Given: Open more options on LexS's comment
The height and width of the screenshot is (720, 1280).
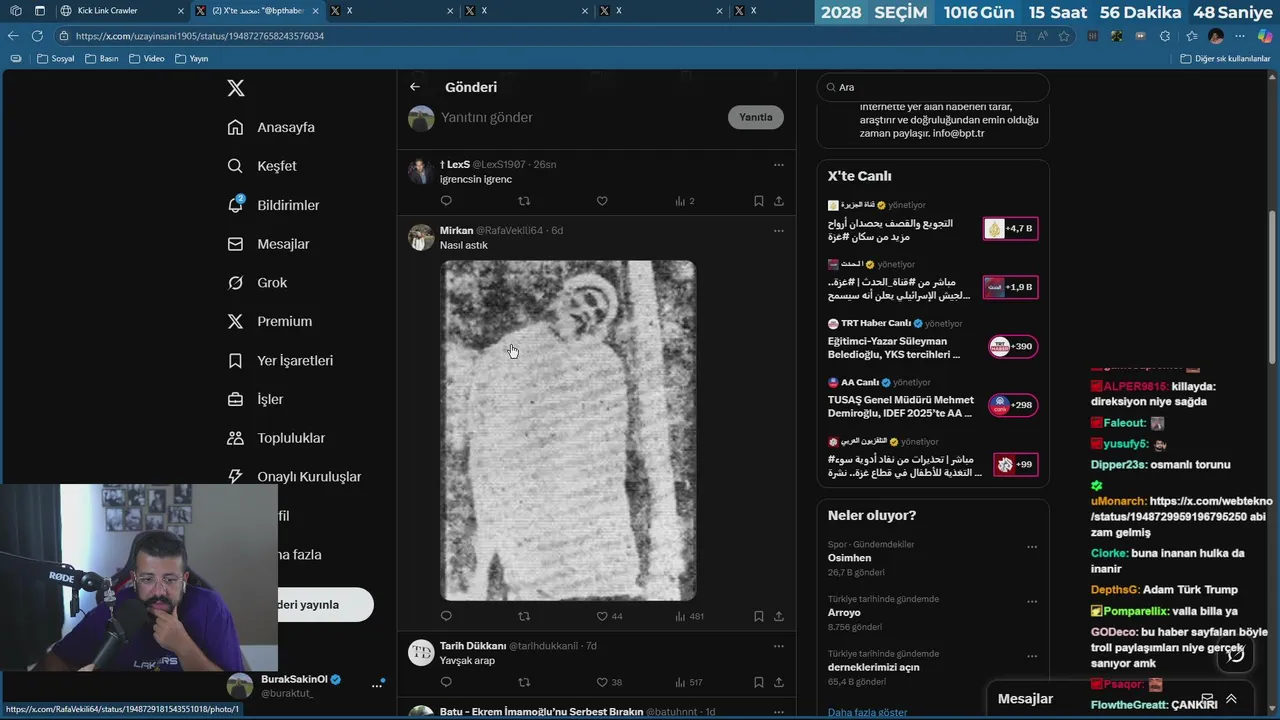Looking at the screenshot, I should pos(779,164).
